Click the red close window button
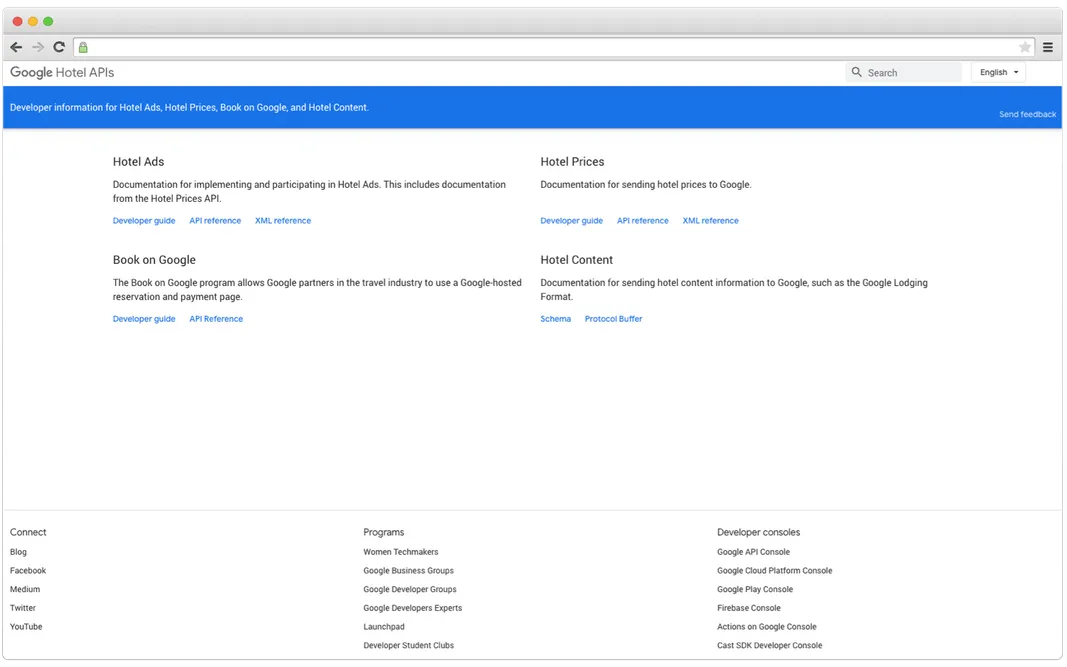This screenshot has height=667, width=1067. tap(18, 21)
